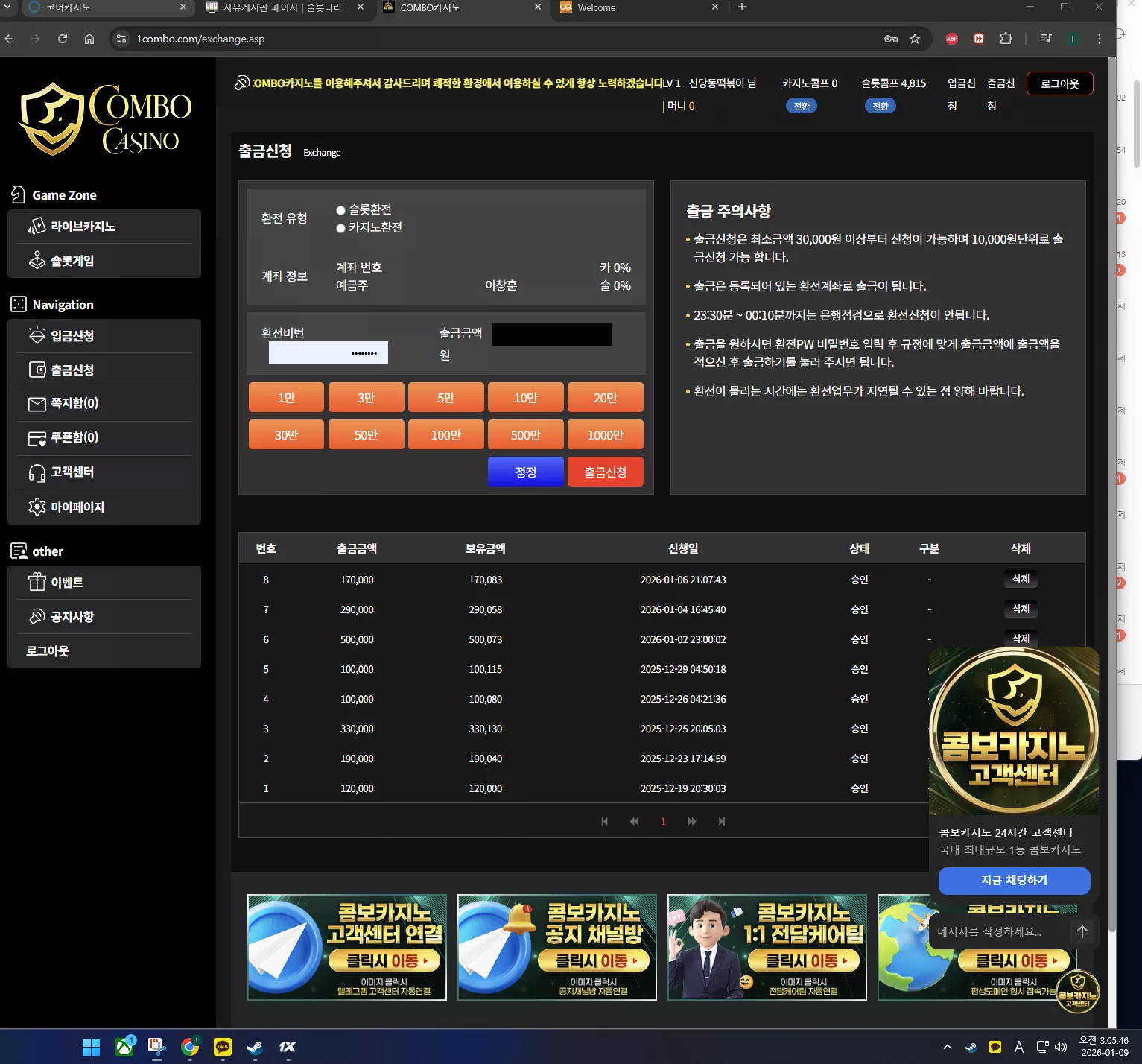Click 전환 under 슬롯콤프
This screenshot has height=1064, width=1142.
coord(881,106)
